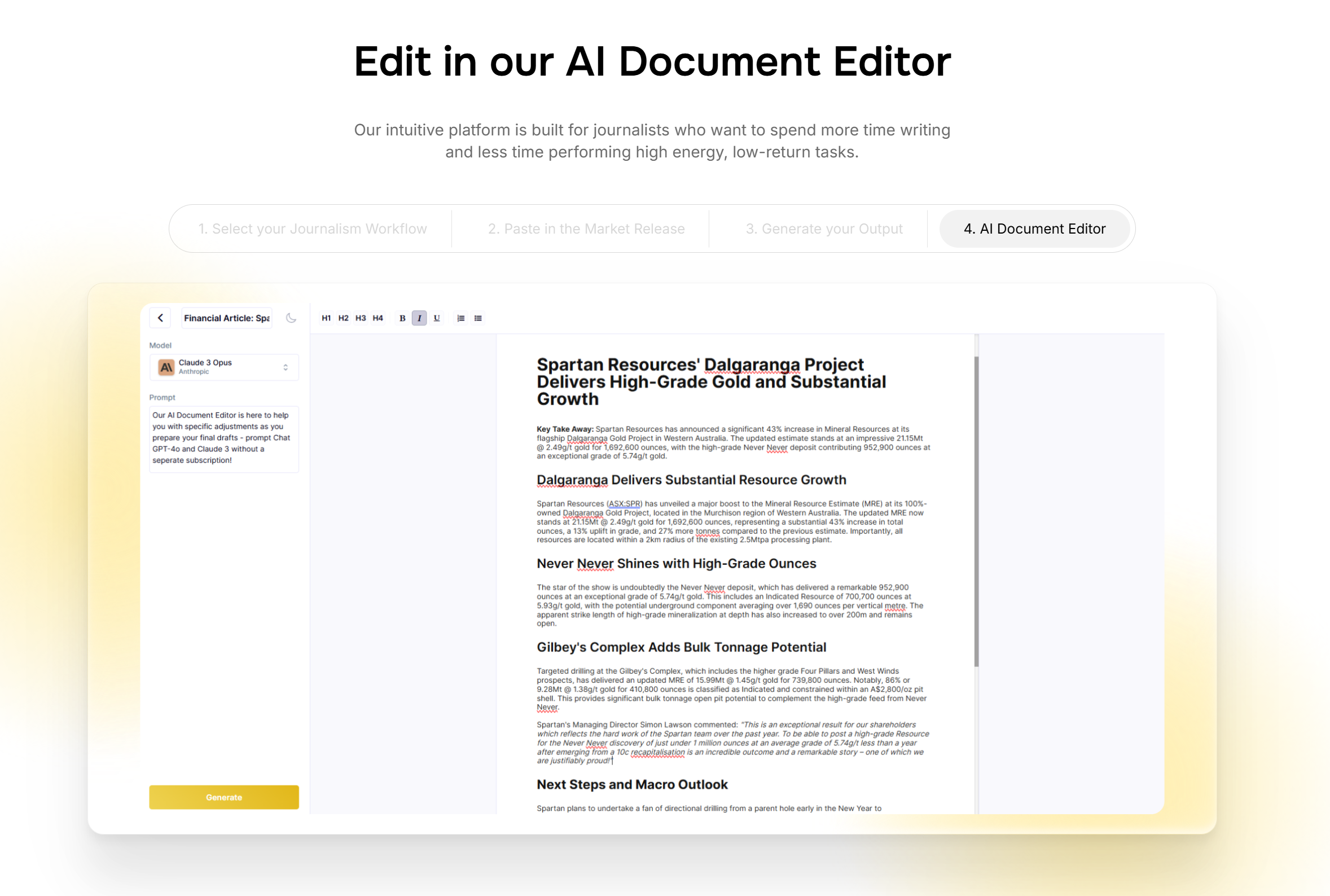This screenshot has width=1330, height=896.
Task: Click the article main title heading
Action: pyautogui.click(x=712, y=382)
